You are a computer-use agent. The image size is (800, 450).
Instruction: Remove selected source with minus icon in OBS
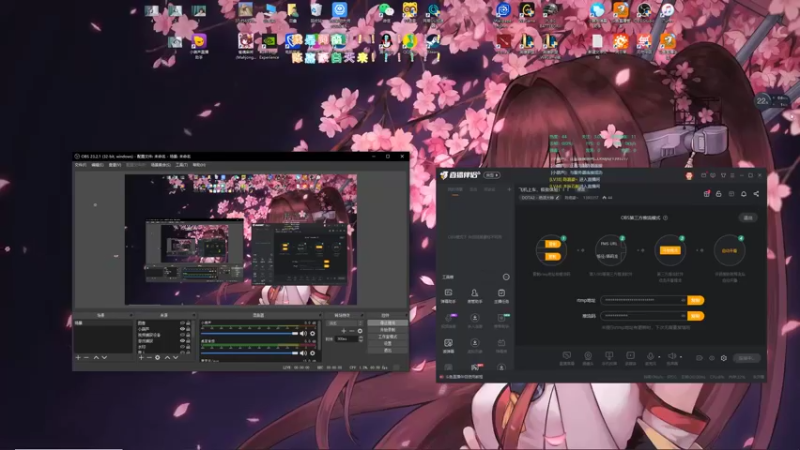[x=149, y=358]
